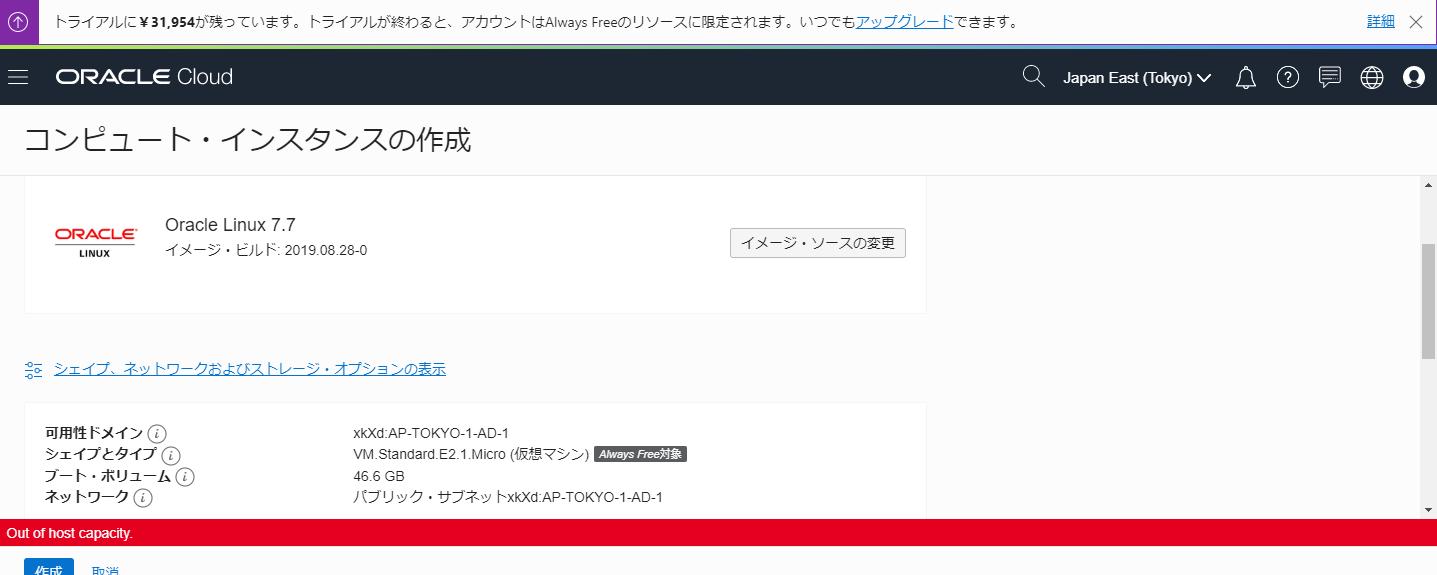Image resolution: width=1437 pixels, height=575 pixels.
Task: Click the 作成 create button
Action: [49, 568]
